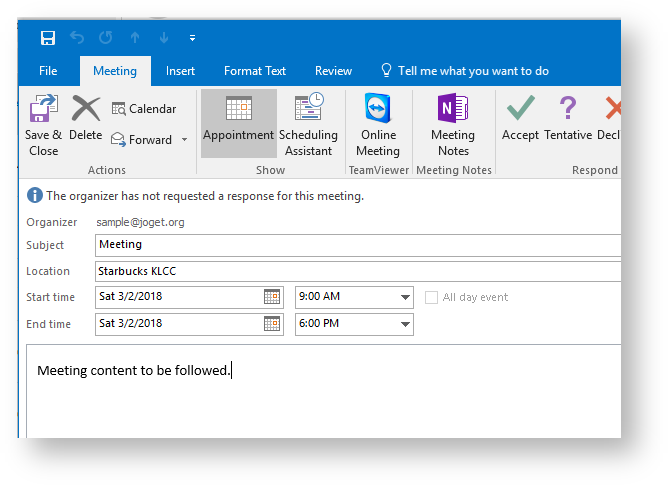
Task: Open the Format Text tab
Action: pos(255,71)
